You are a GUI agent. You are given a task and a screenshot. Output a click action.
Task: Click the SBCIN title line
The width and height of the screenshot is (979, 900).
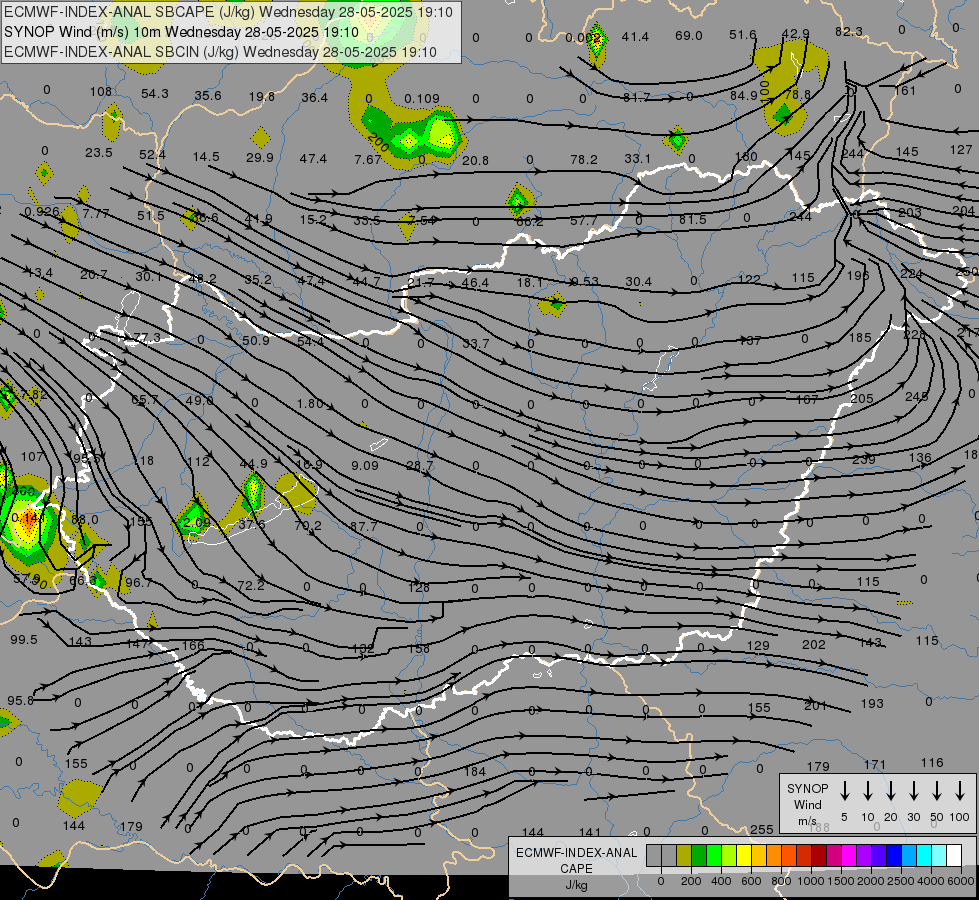point(220,52)
